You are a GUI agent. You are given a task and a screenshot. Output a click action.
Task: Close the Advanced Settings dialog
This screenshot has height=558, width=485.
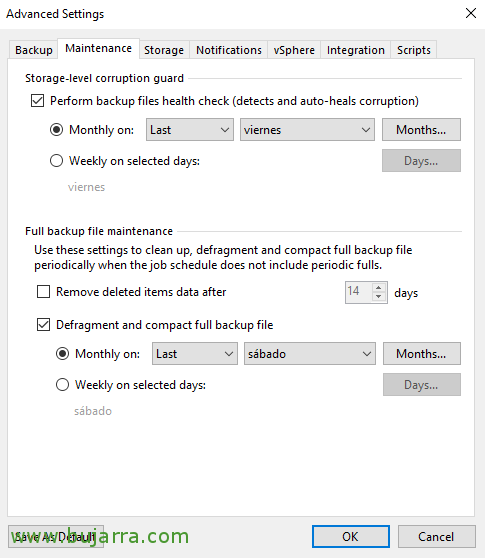tap(470, 14)
